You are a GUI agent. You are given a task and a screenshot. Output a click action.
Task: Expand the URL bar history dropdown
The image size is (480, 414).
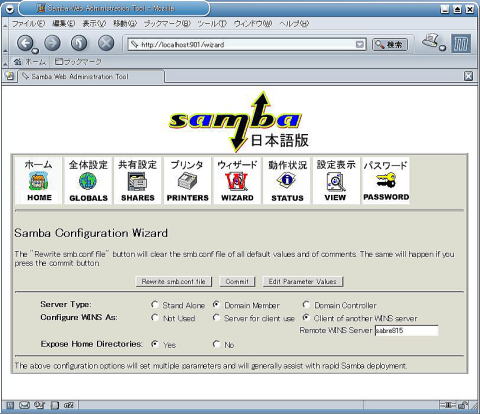[360, 45]
